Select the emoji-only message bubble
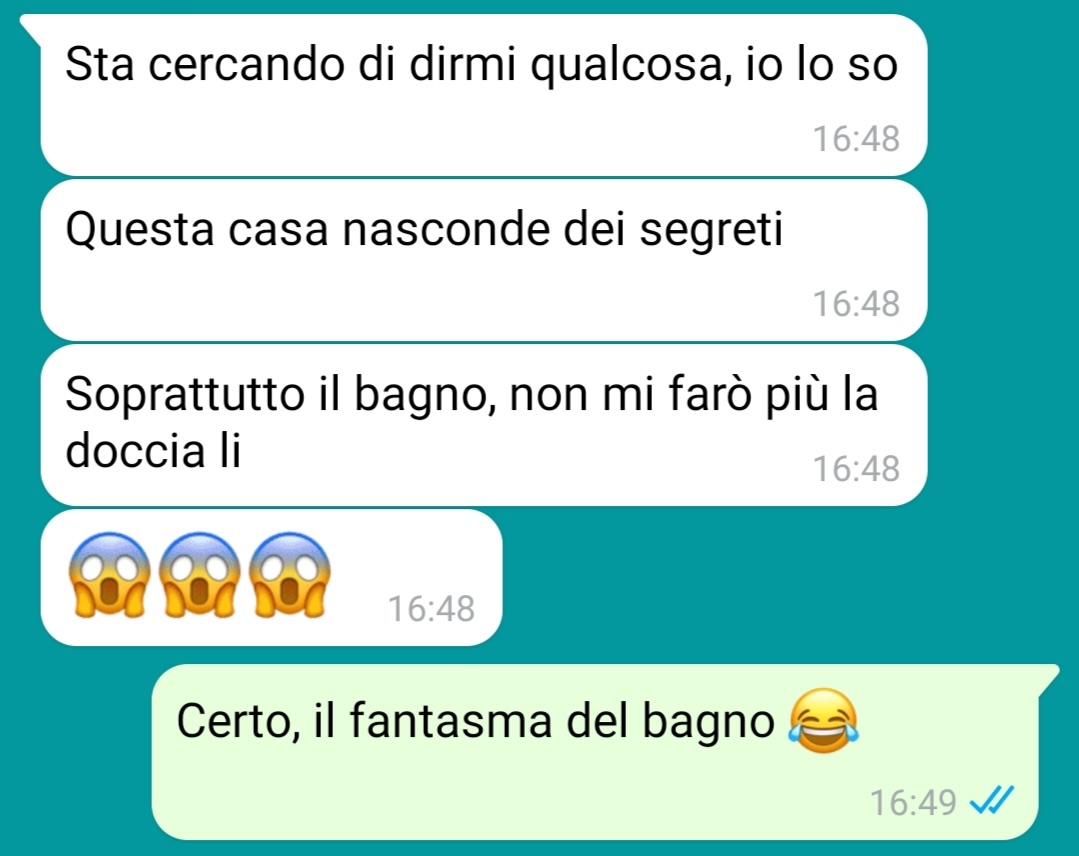 coord(271,577)
